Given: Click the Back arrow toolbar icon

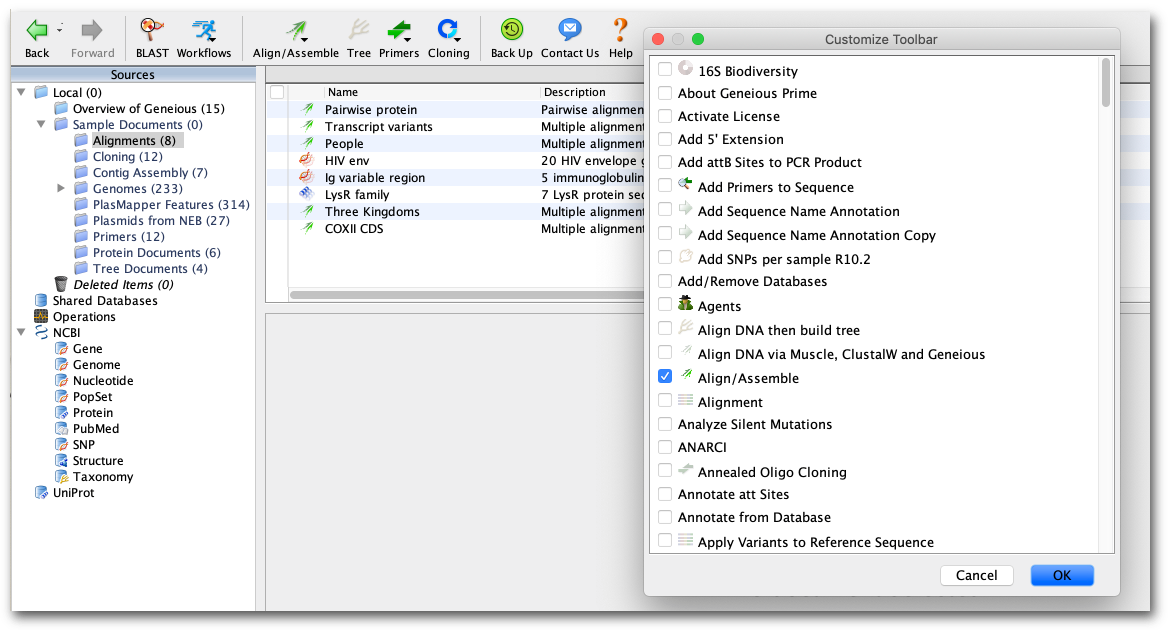Looking at the screenshot, I should point(36,31).
